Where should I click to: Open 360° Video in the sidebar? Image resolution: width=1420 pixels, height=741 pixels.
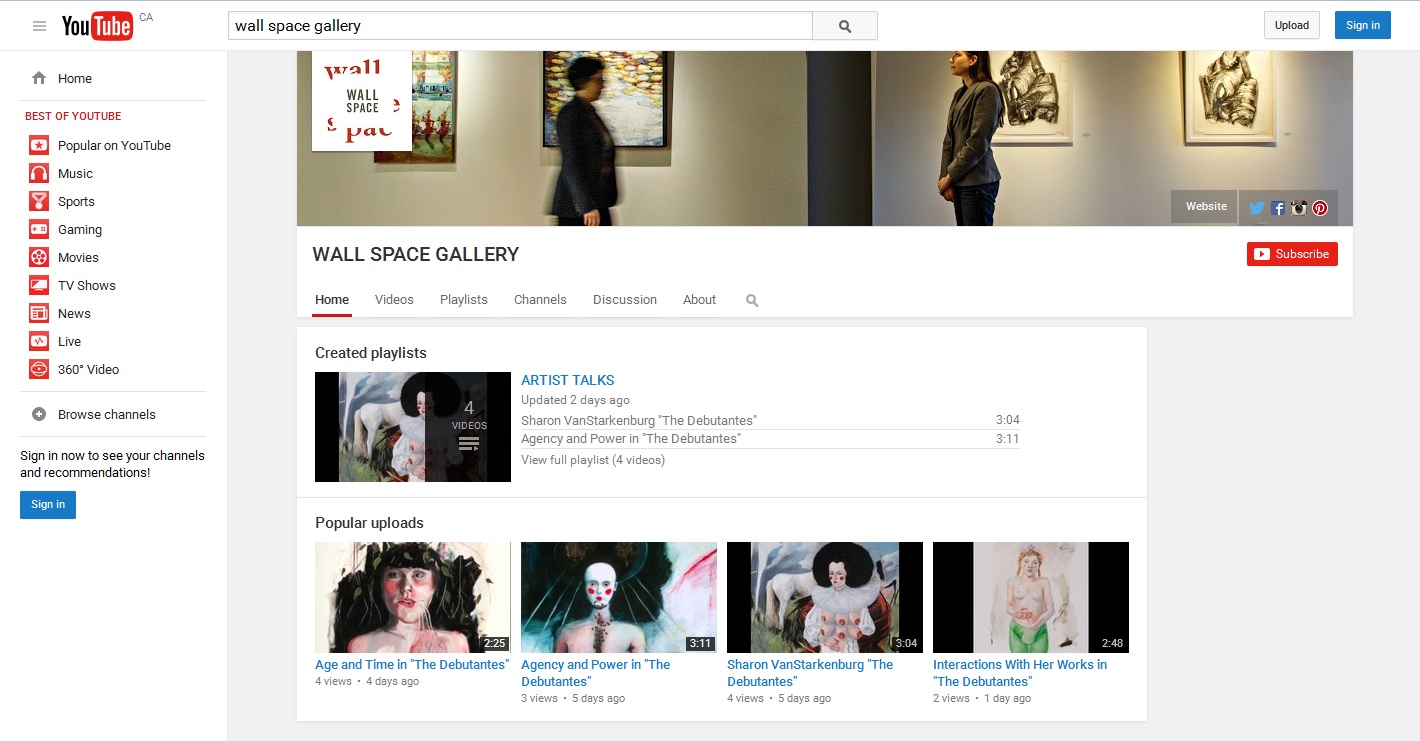point(75,369)
